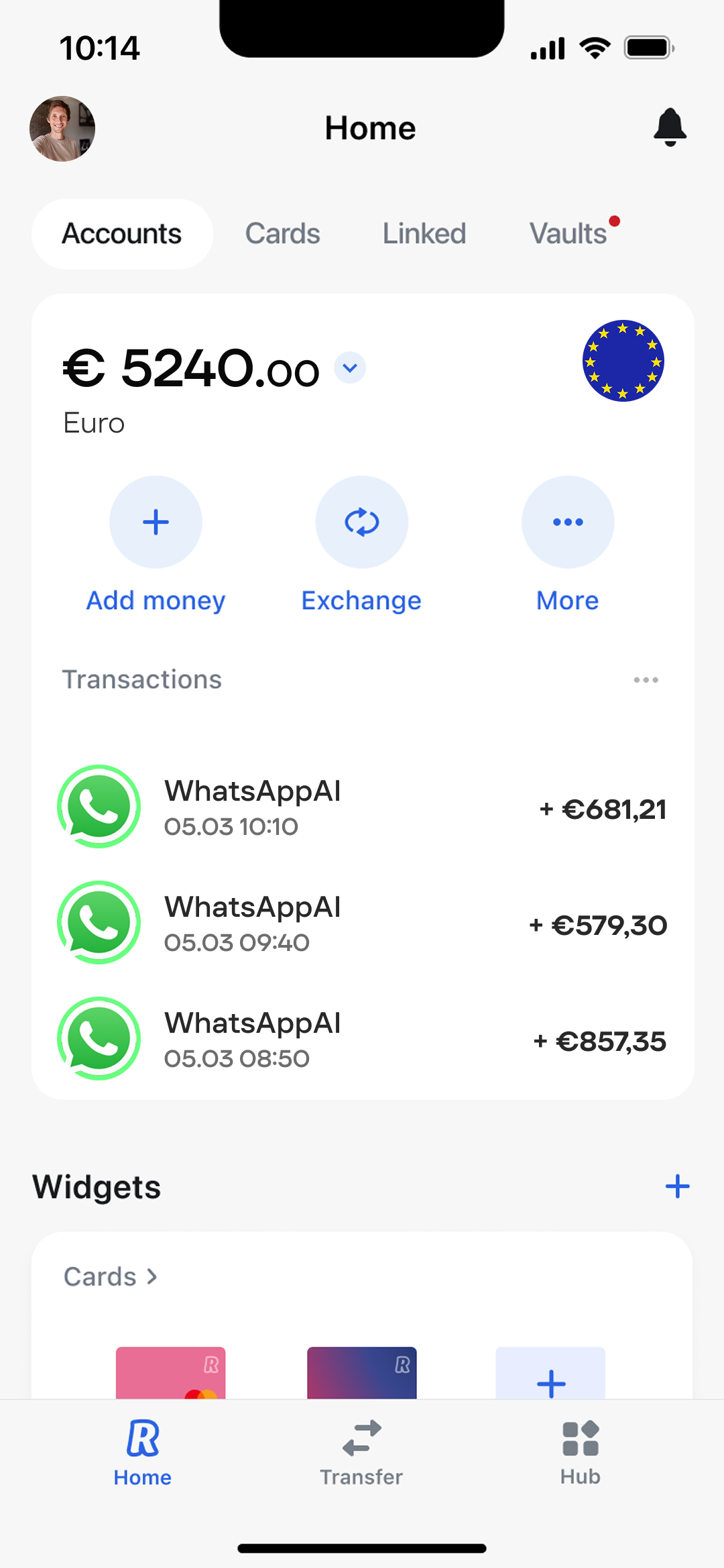
Task: Open the WhatsAppAI €681,21 transaction
Action: pyautogui.click(x=362, y=807)
